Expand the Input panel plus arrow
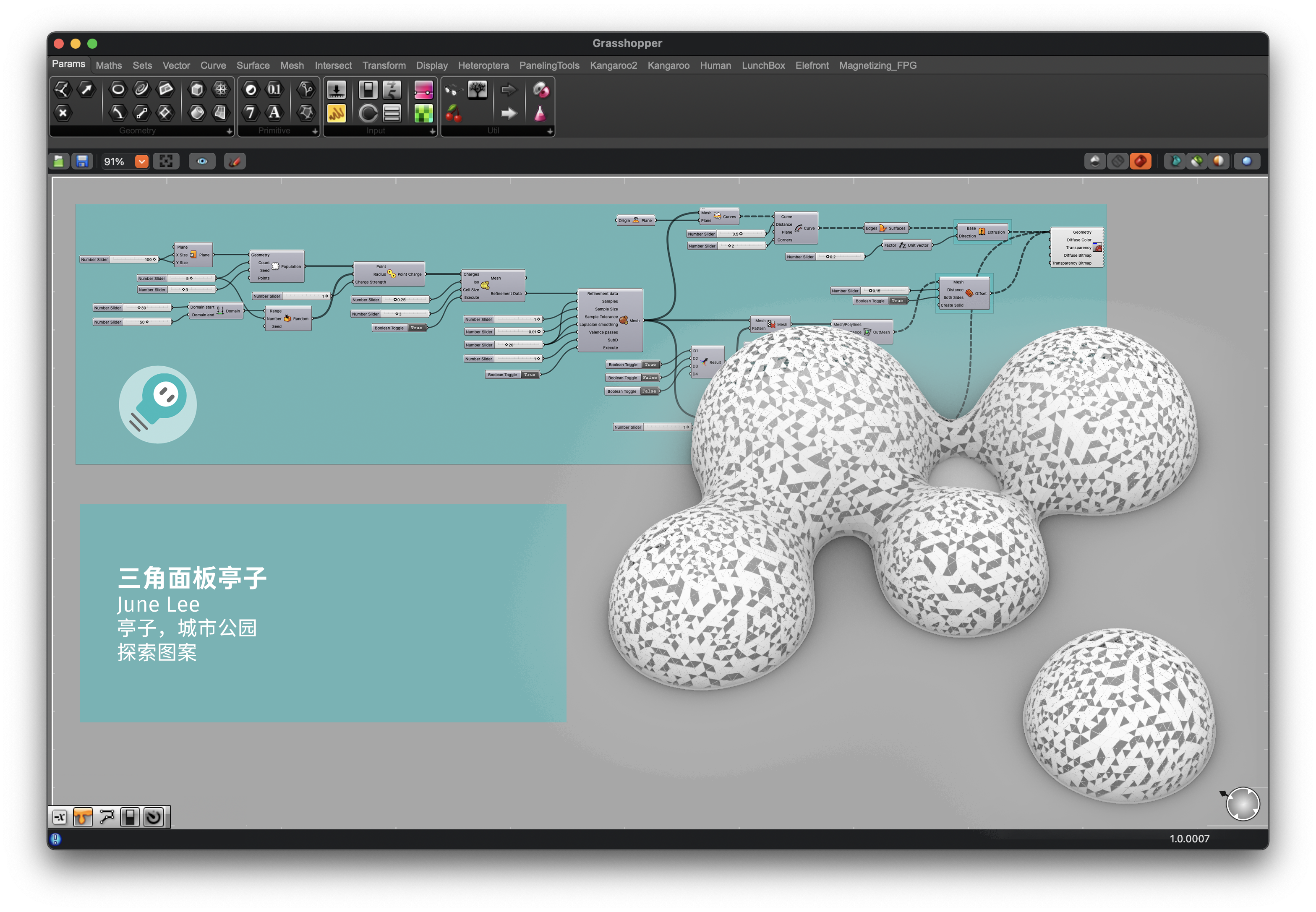 [x=432, y=131]
